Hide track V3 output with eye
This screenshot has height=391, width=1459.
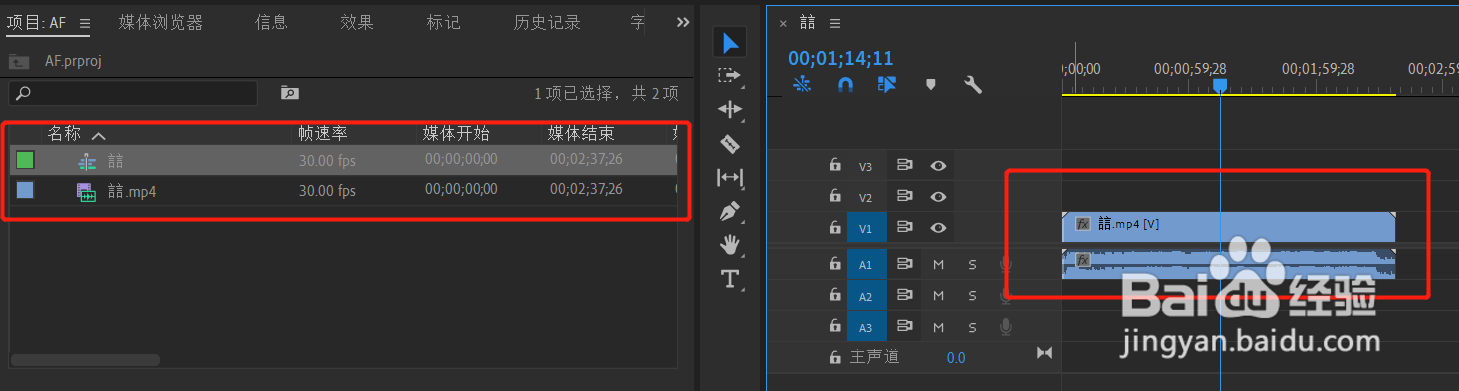(938, 166)
